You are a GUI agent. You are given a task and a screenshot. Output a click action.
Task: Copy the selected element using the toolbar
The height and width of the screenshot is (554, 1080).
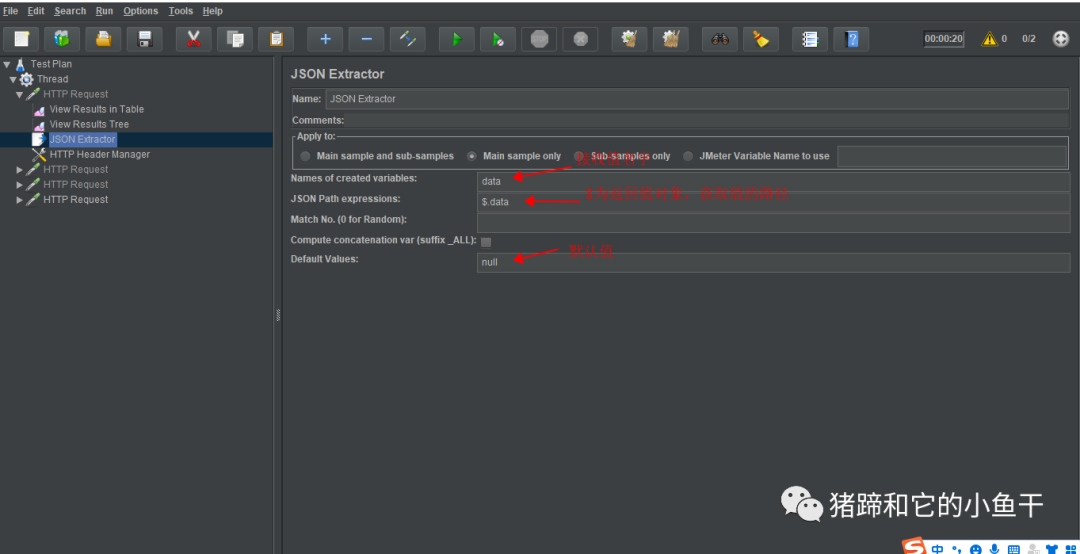[x=235, y=39]
